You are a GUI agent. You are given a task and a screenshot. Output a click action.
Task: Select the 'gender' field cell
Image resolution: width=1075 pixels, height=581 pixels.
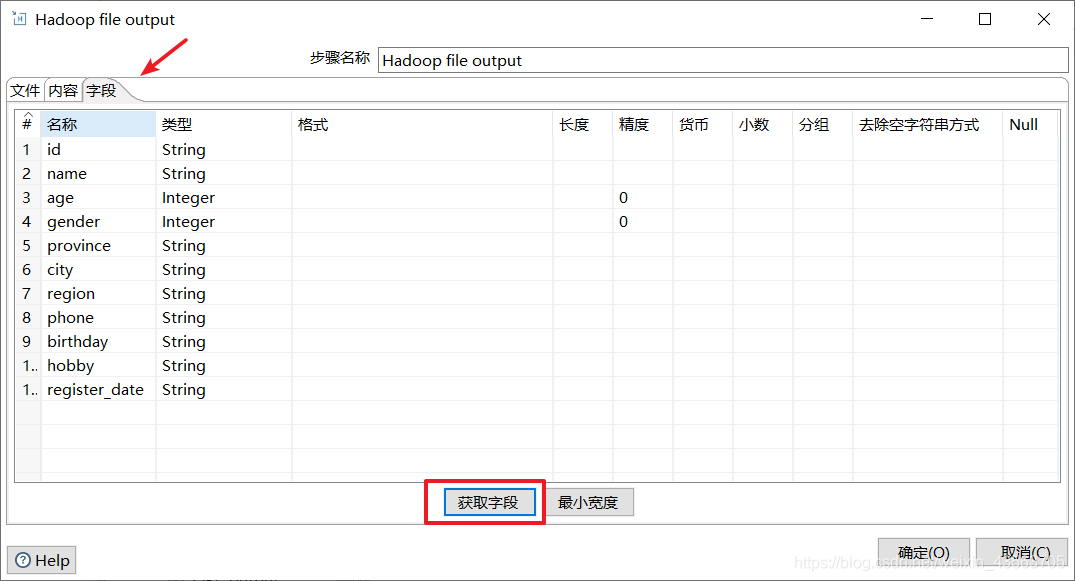pyautogui.click(x=98, y=222)
